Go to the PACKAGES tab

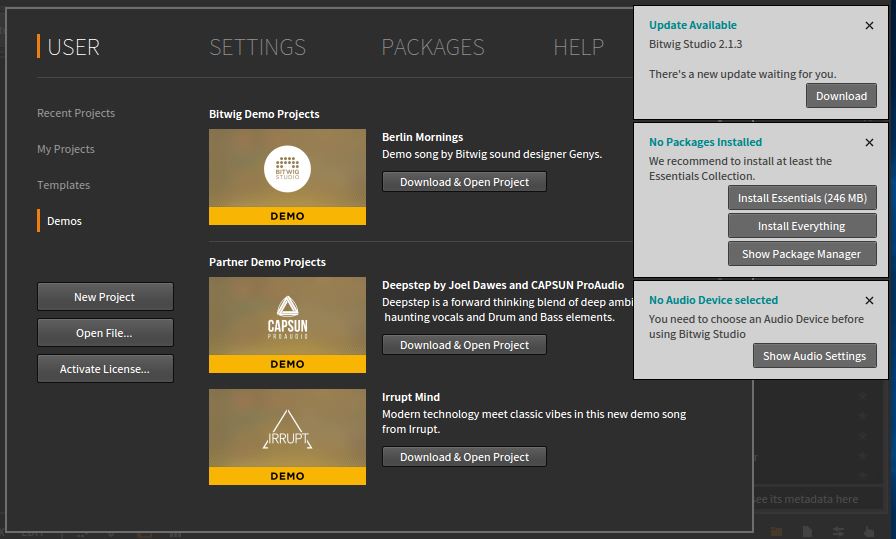click(433, 47)
